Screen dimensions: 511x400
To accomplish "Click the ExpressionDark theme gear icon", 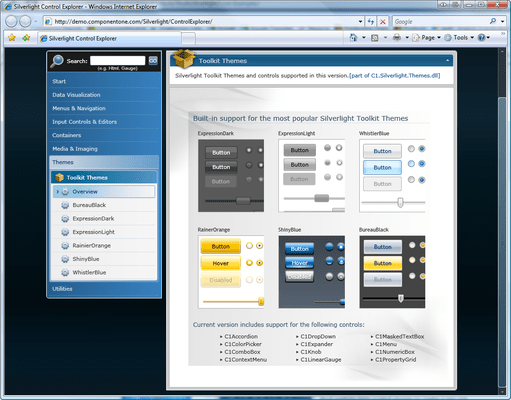I will 65,219.
